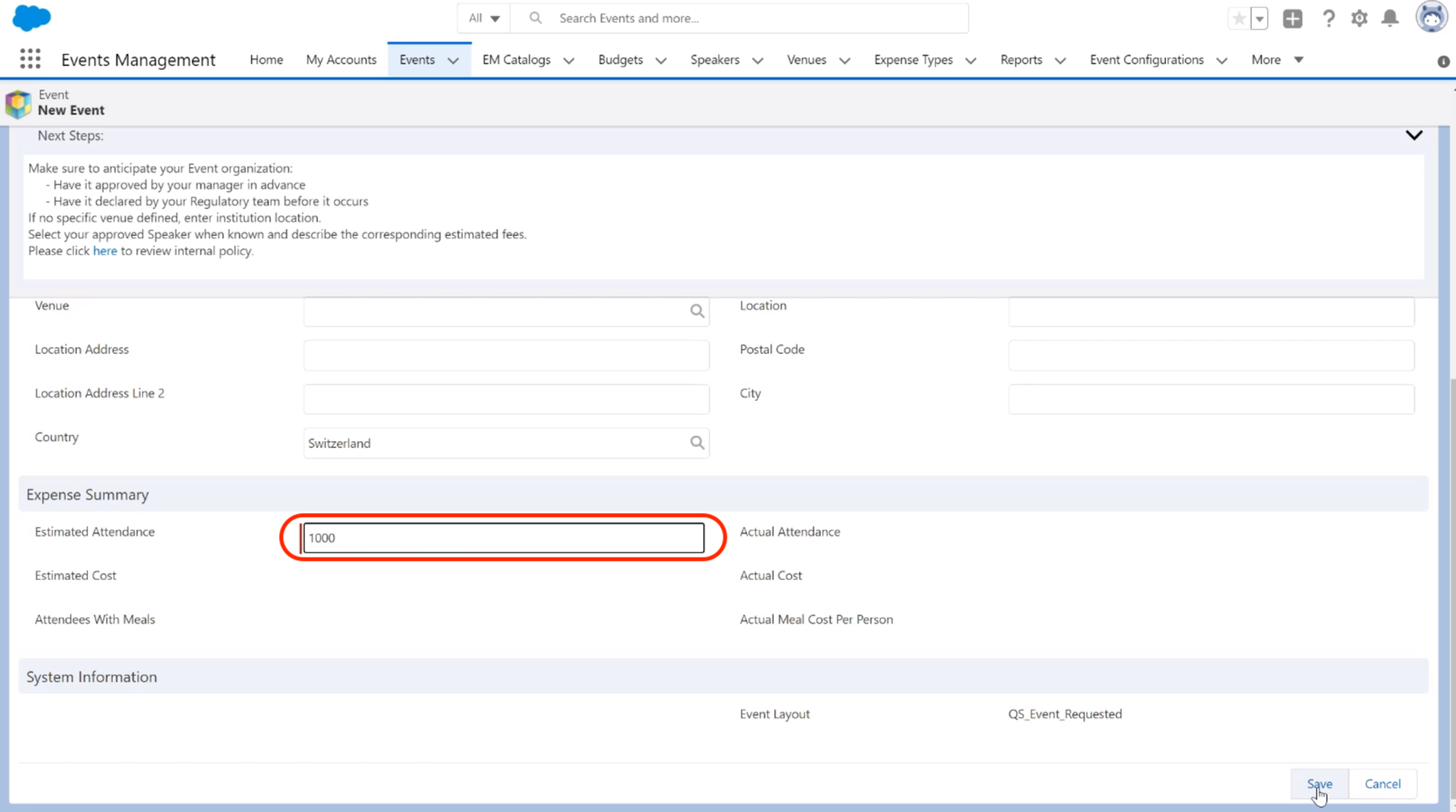Image resolution: width=1456 pixels, height=812 pixels.
Task: Click the search magnifier icon
Action: (x=535, y=18)
